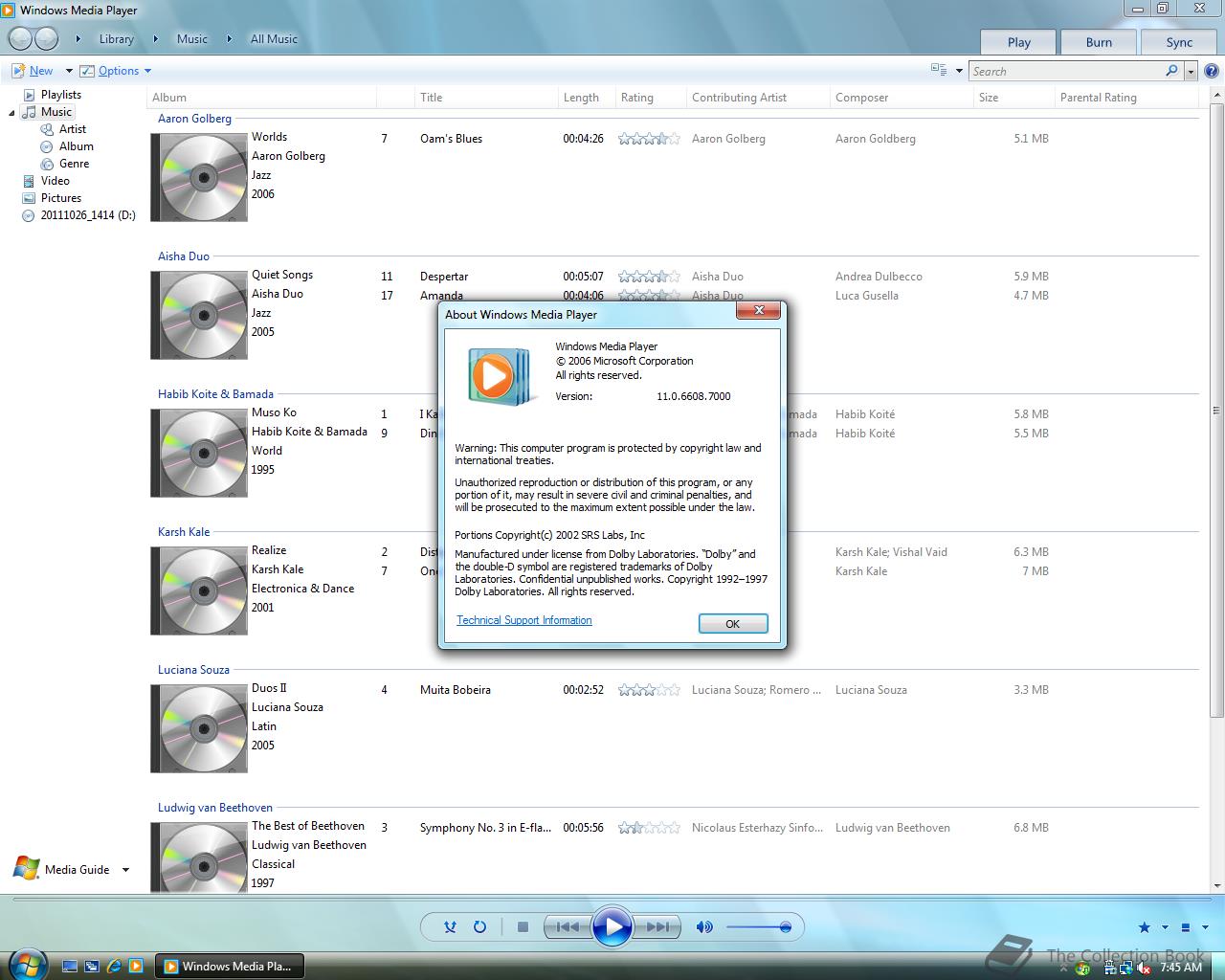Sort by the Length column header
This screenshot has width=1225, height=980.
coord(586,98)
